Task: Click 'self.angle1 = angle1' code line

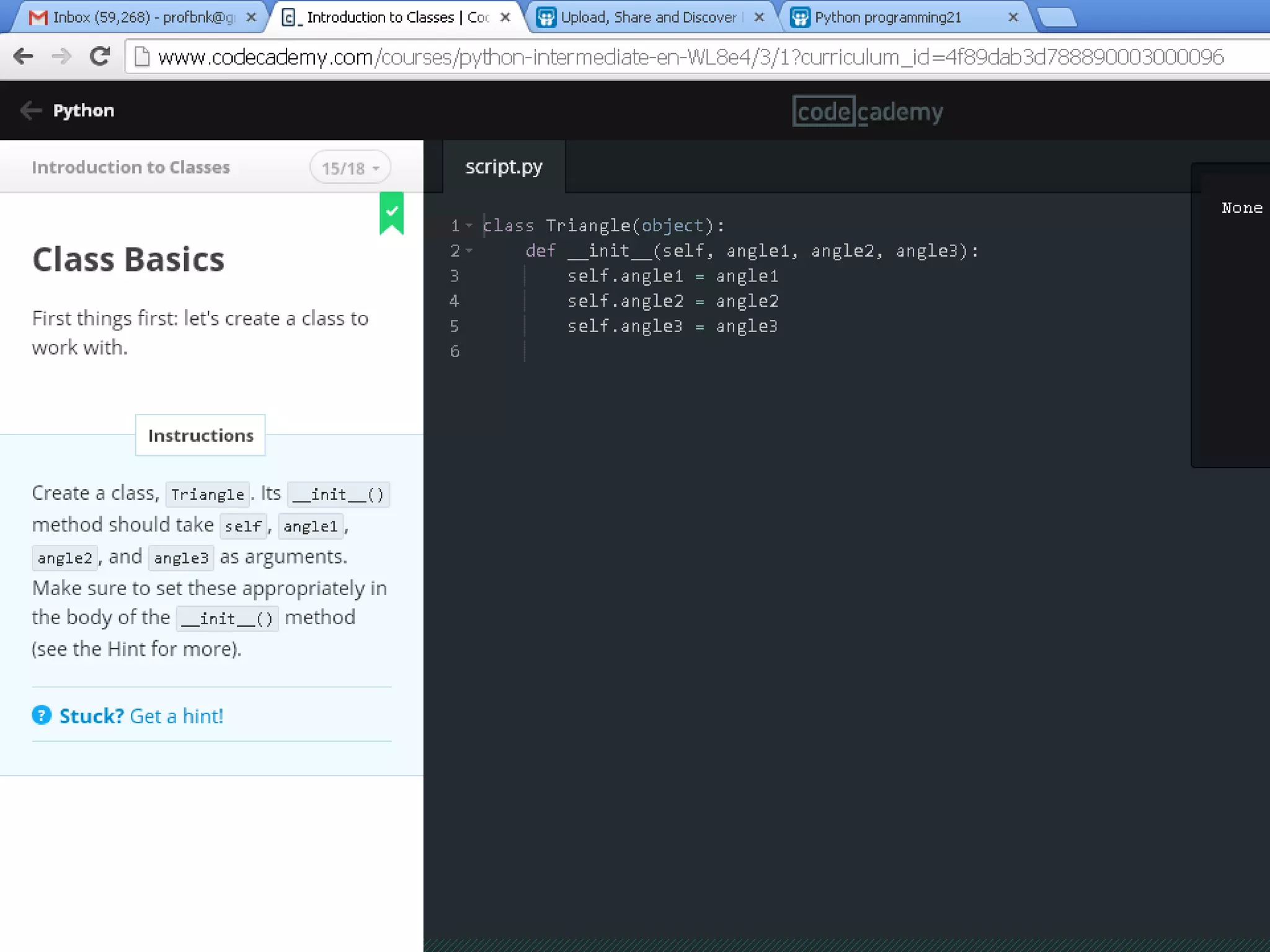Action: point(673,276)
